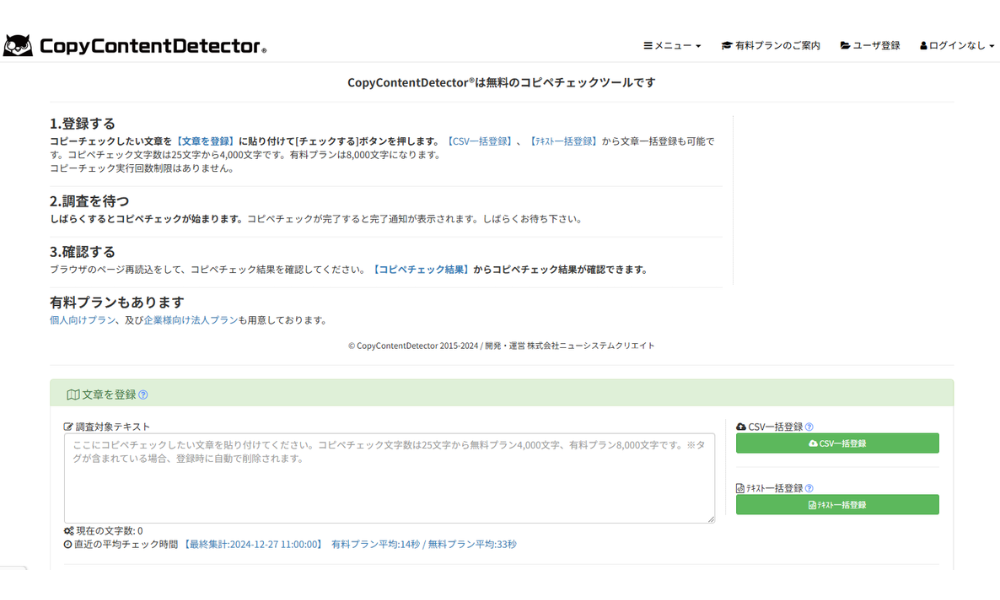Click the edit pencil icon beside 調査対象テキスト
The width and height of the screenshot is (1000, 600).
pos(66,424)
